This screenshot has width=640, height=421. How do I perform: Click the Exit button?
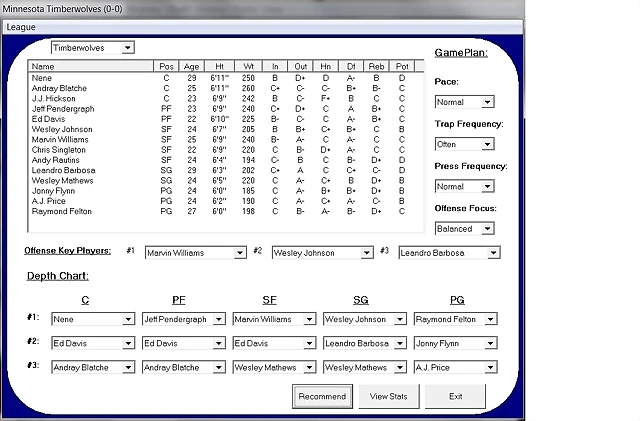455,396
